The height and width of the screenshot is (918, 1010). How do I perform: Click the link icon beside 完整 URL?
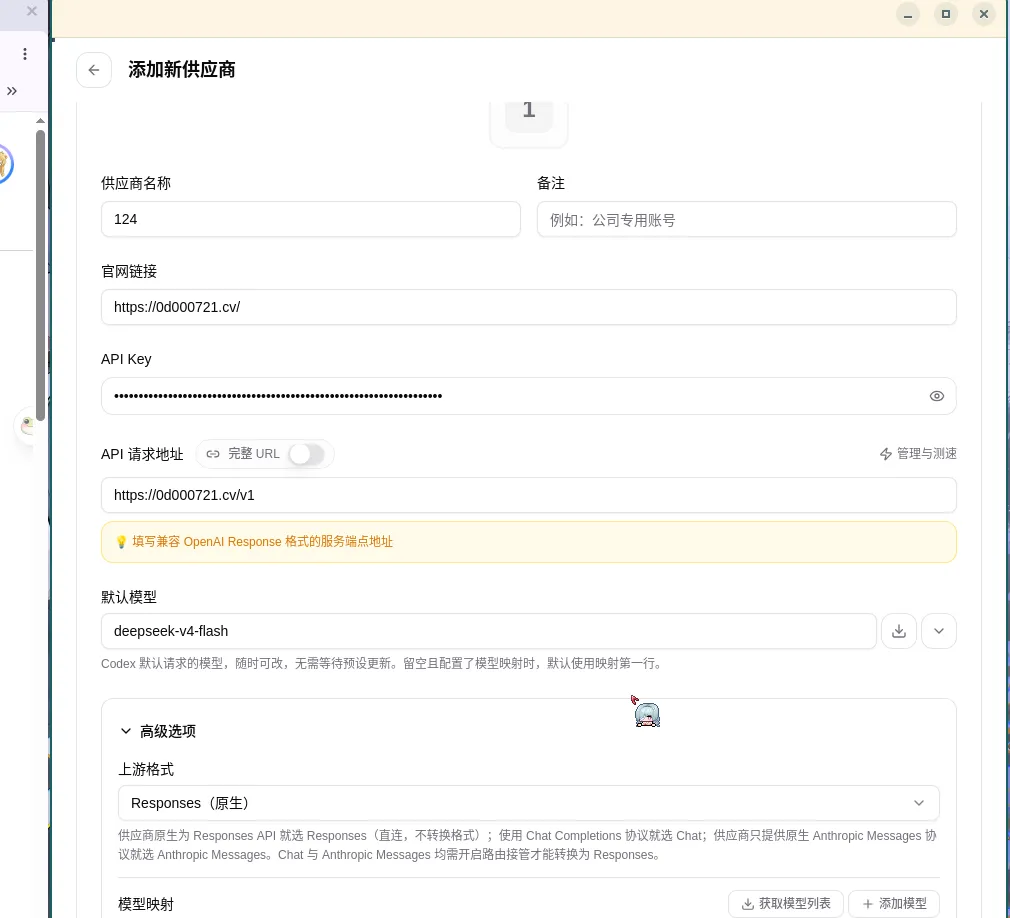(213, 454)
